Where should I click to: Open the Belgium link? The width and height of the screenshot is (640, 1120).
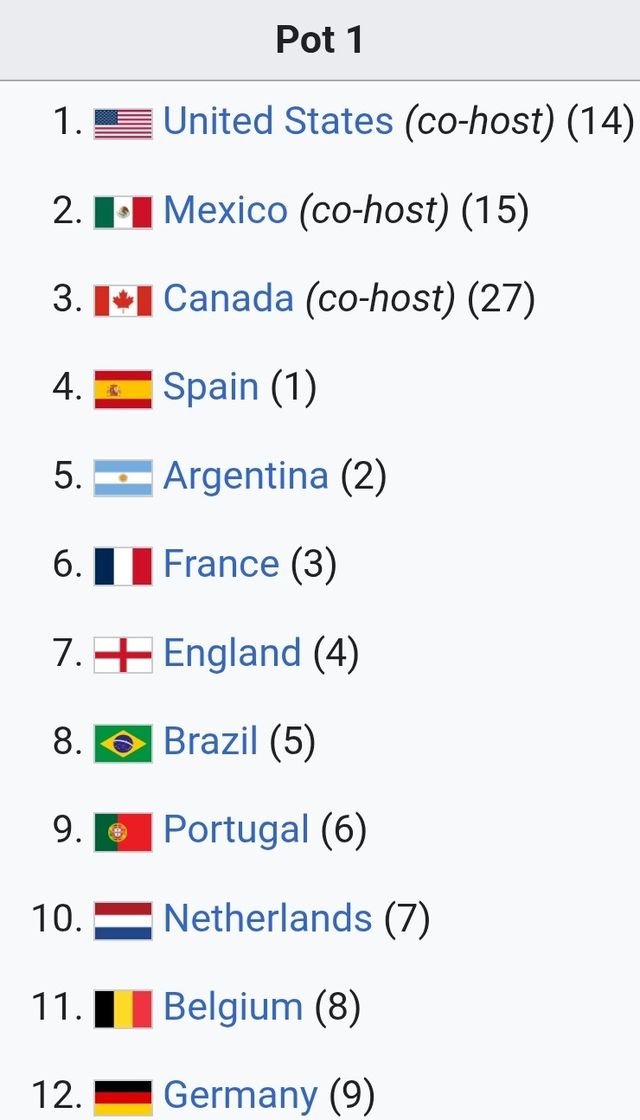pos(233,1008)
